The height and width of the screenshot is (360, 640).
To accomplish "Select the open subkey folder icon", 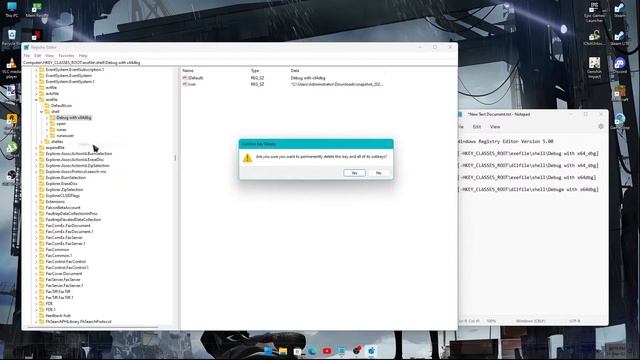I will (52, 124).
